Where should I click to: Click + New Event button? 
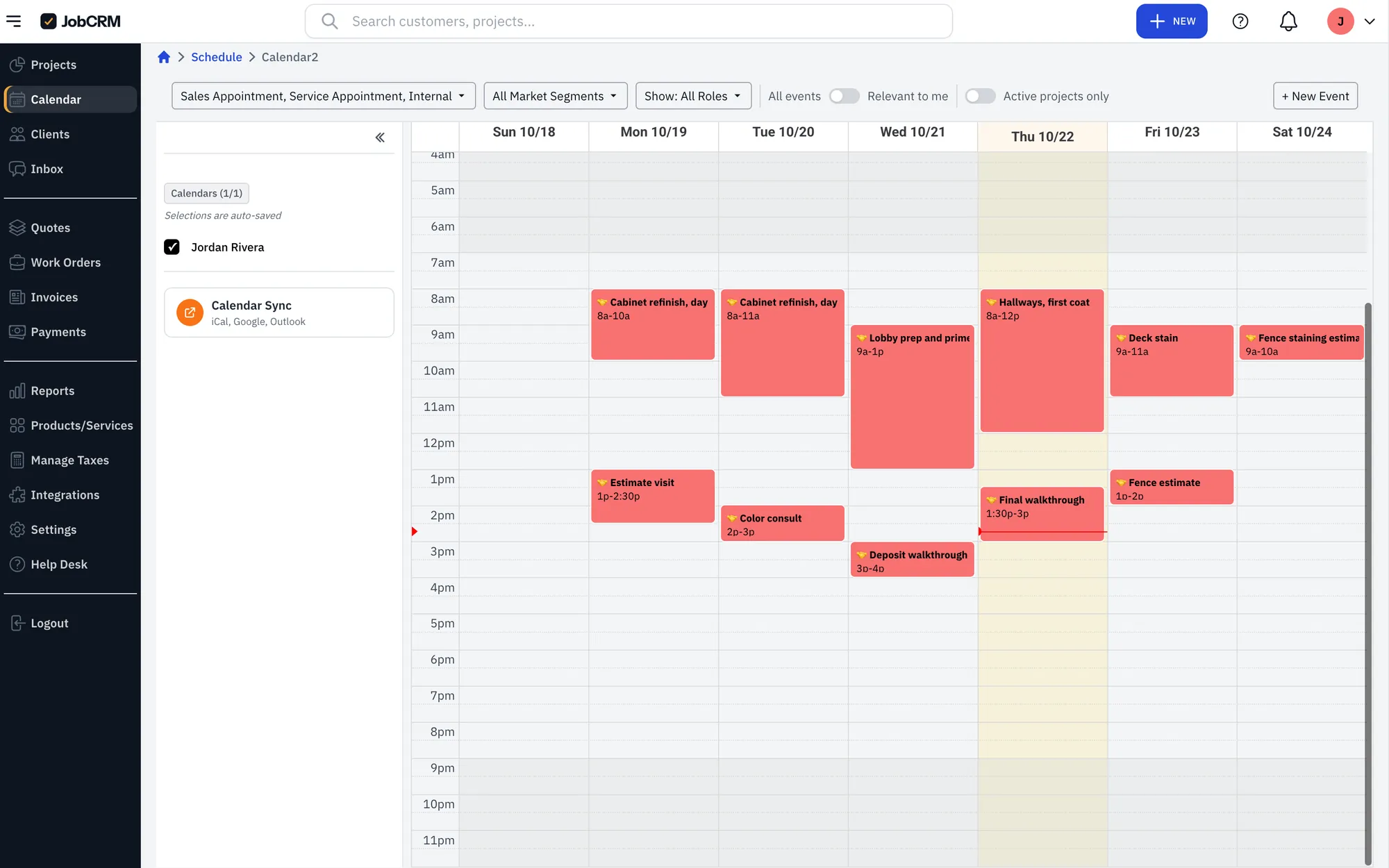(x=1315, y=96)
